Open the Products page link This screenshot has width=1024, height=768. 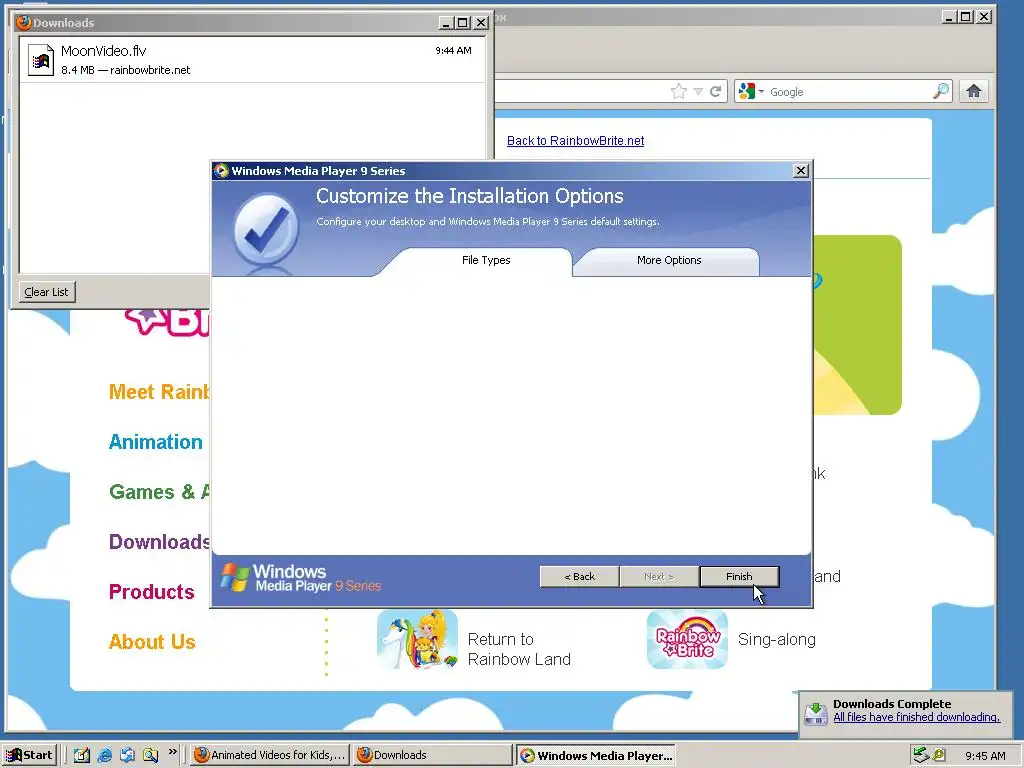pyautogui.click(x=152, y=592)
